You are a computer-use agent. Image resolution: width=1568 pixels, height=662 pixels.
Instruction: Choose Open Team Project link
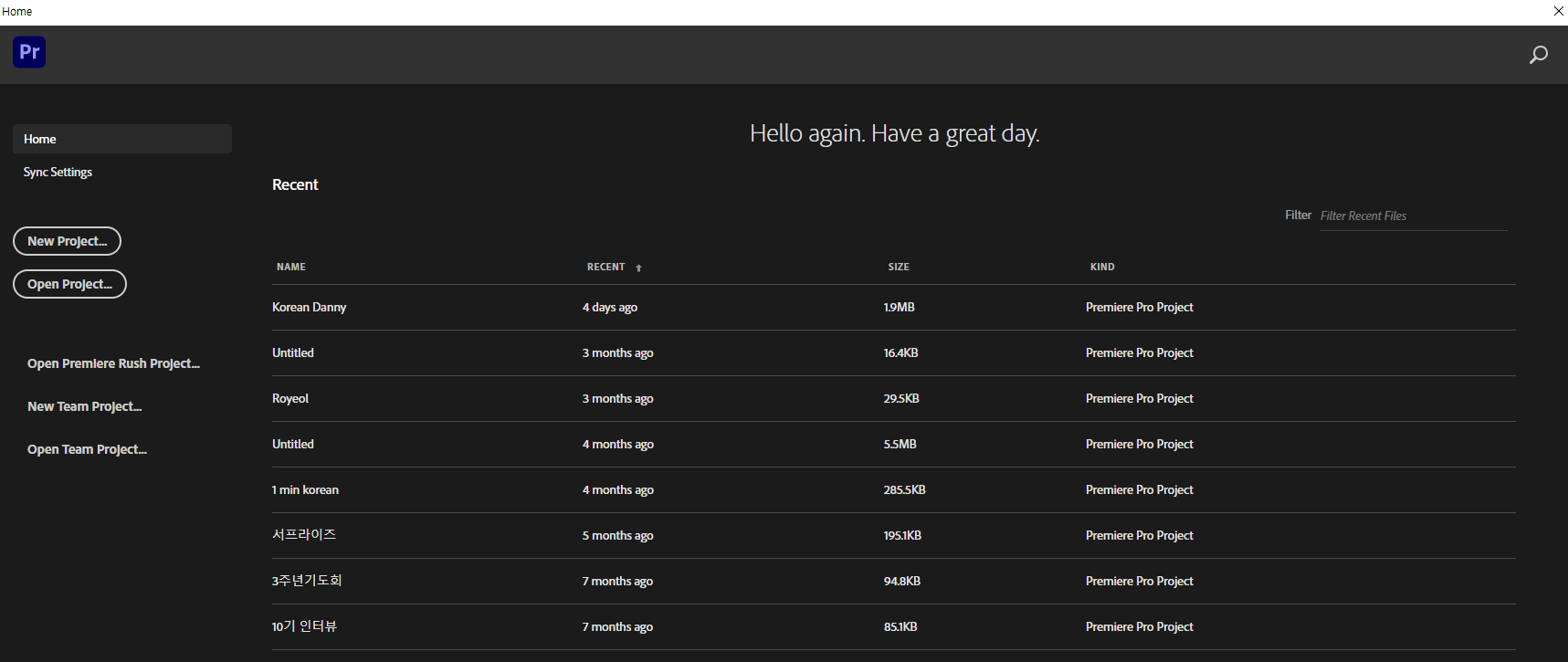87,449
